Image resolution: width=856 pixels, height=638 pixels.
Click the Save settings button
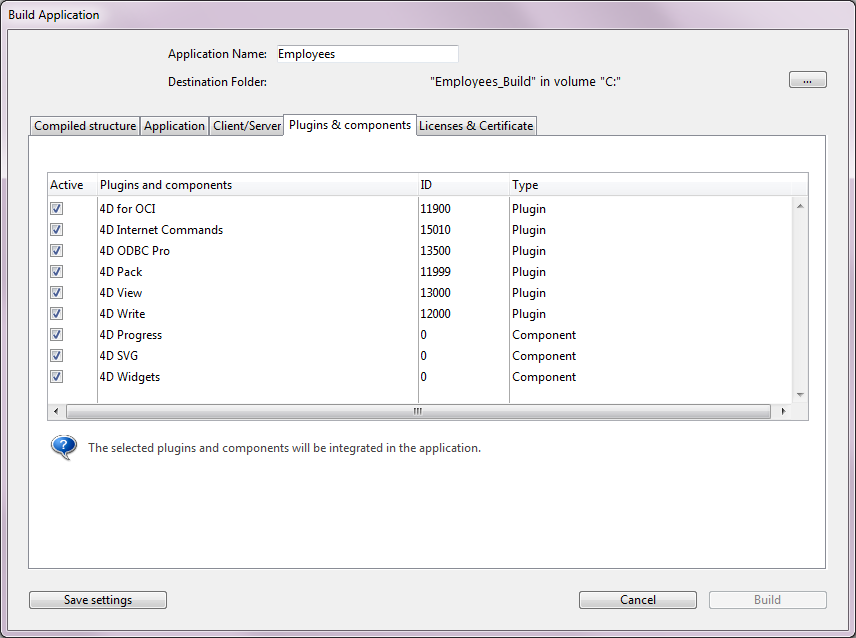tap(98, 600)
